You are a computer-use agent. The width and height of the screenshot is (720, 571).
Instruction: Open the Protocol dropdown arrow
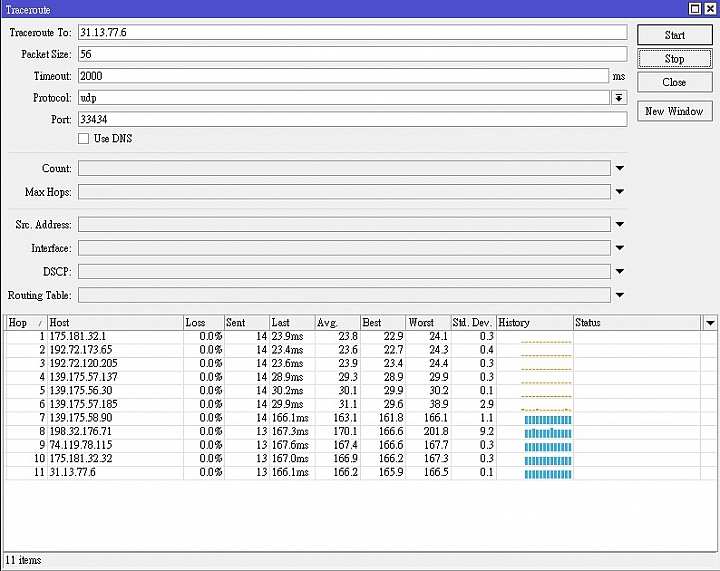(x=619, y=98)
